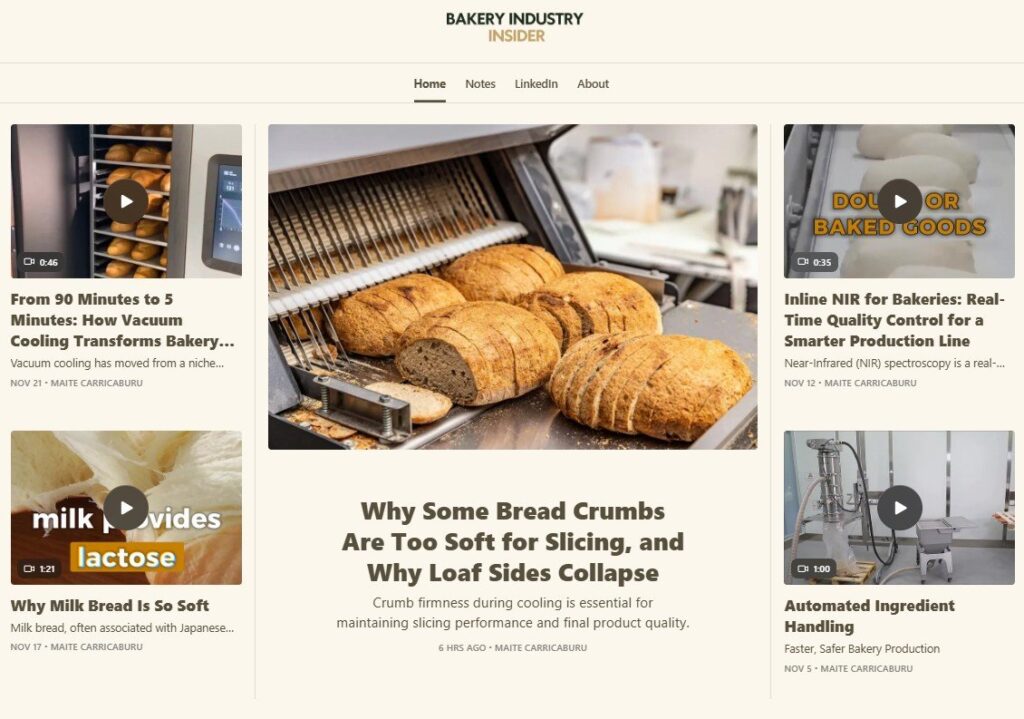Click the Crumb firmness during cooling description
Image resolution: width=1024 pixels, height=719 pixels.
click(x=513, y=613)
